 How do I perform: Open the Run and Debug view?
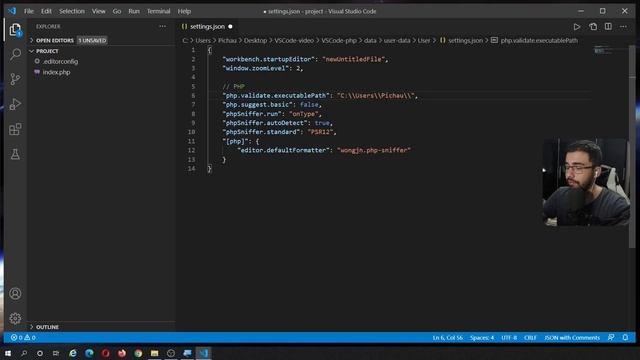pyautogui.click(x=15, y=104)
